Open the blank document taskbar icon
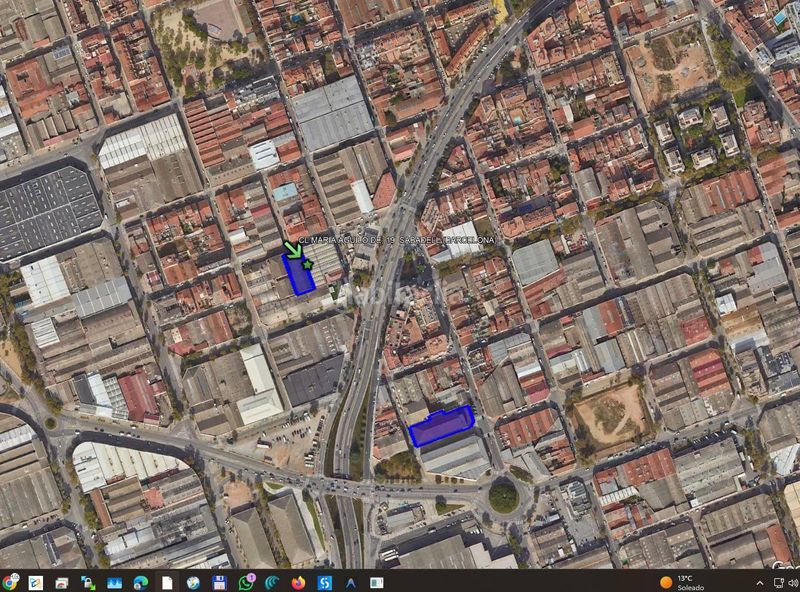 coord(167,582)
